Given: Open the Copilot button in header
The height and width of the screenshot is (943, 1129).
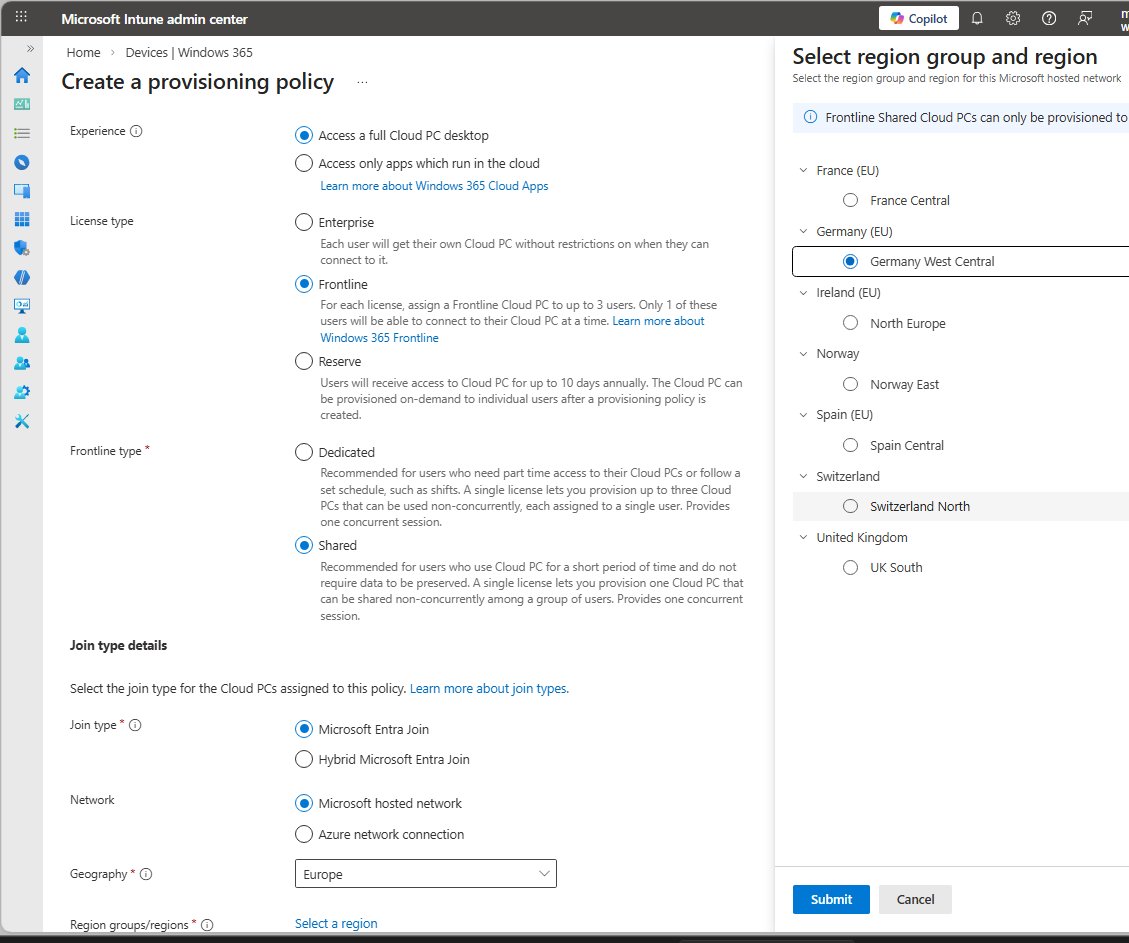Looking at the screenshot, I should [919, 18].
